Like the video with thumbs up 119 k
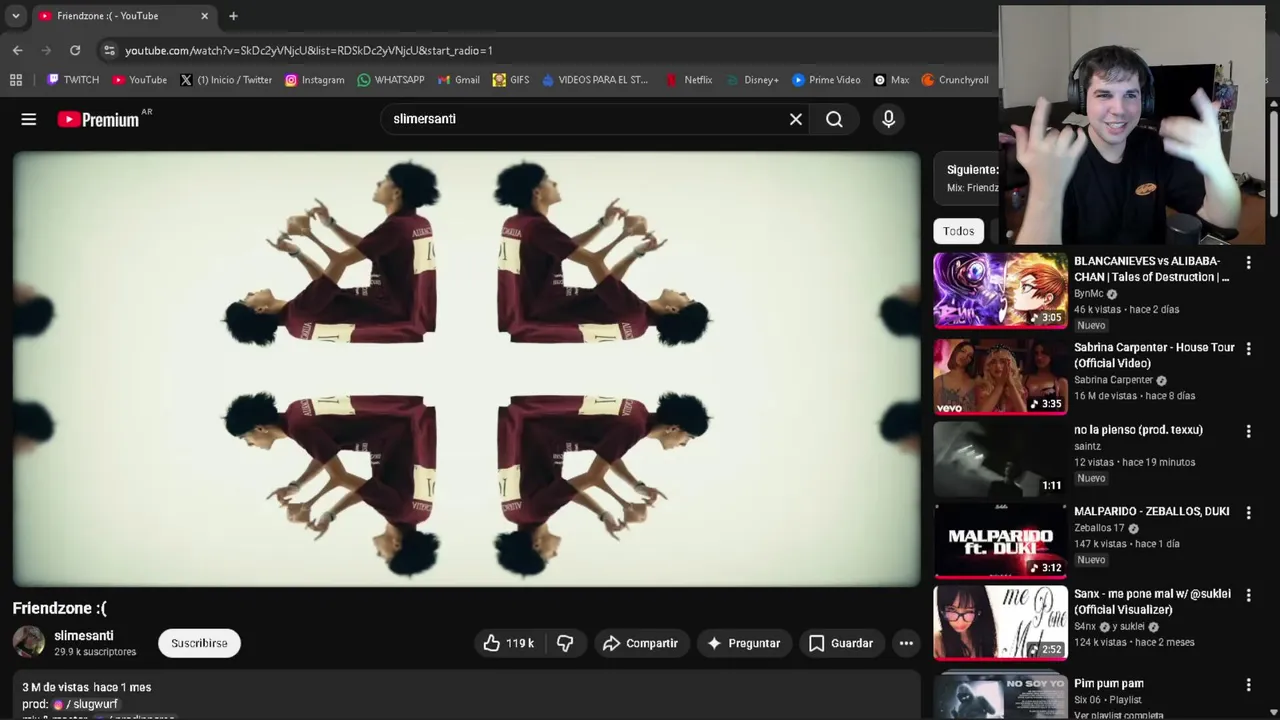 [x=510, y=643]
